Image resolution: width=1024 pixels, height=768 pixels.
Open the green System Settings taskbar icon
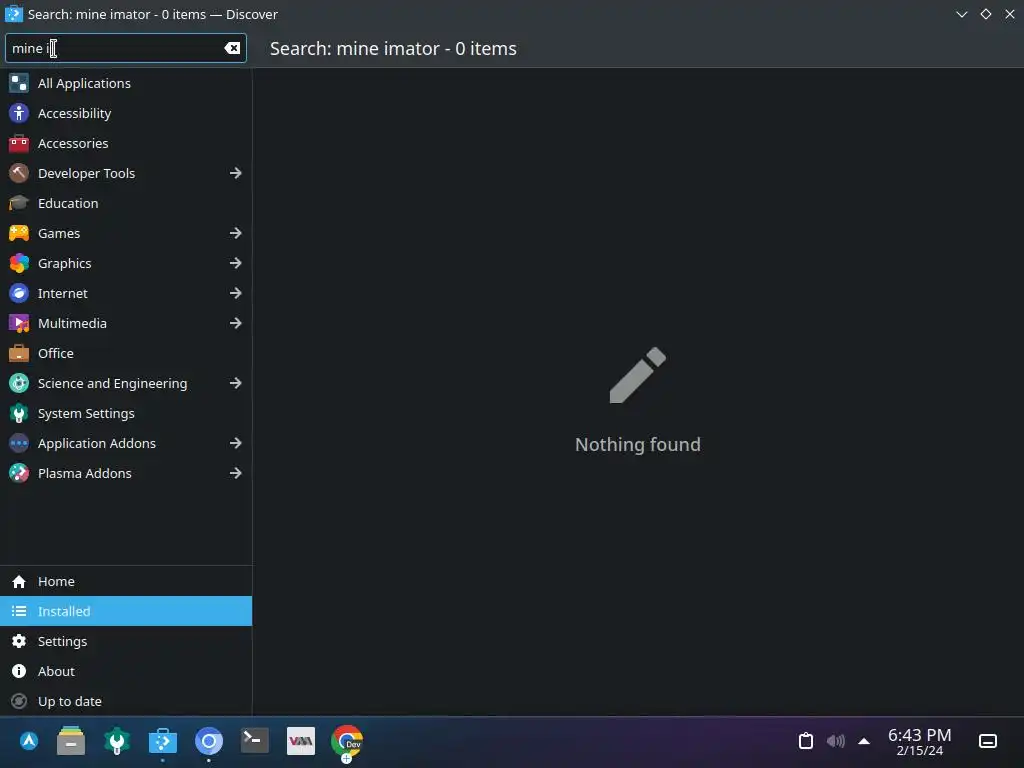[117, 741]
